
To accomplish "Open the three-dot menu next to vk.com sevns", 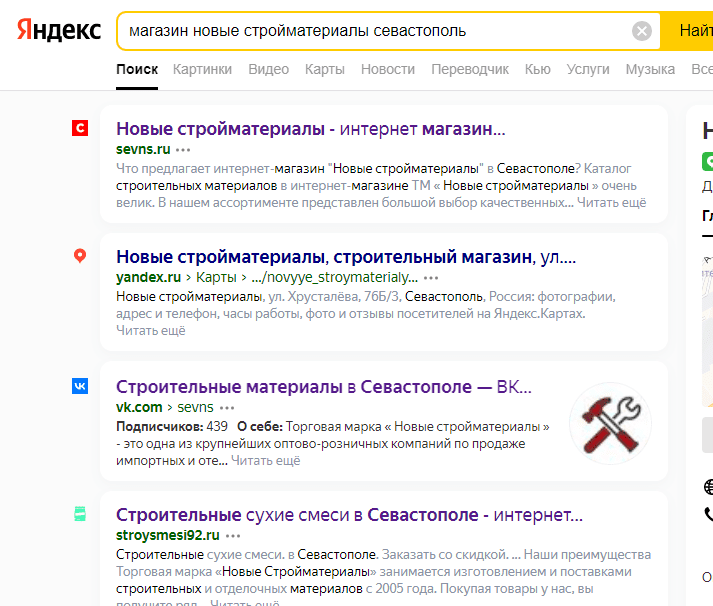I will point(227,408).
